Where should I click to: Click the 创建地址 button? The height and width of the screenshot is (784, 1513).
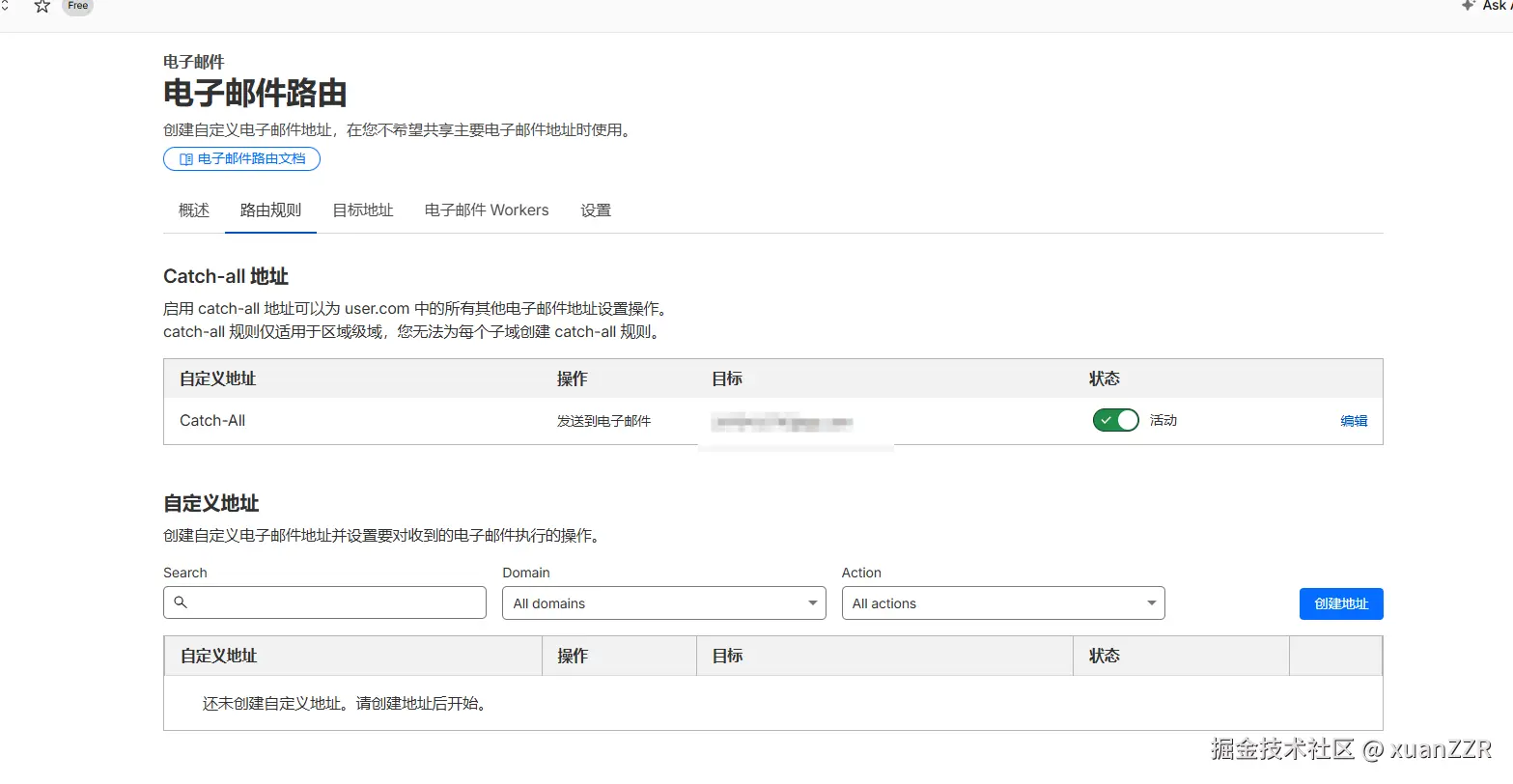pyautogui.click(x=1341, y=603)
